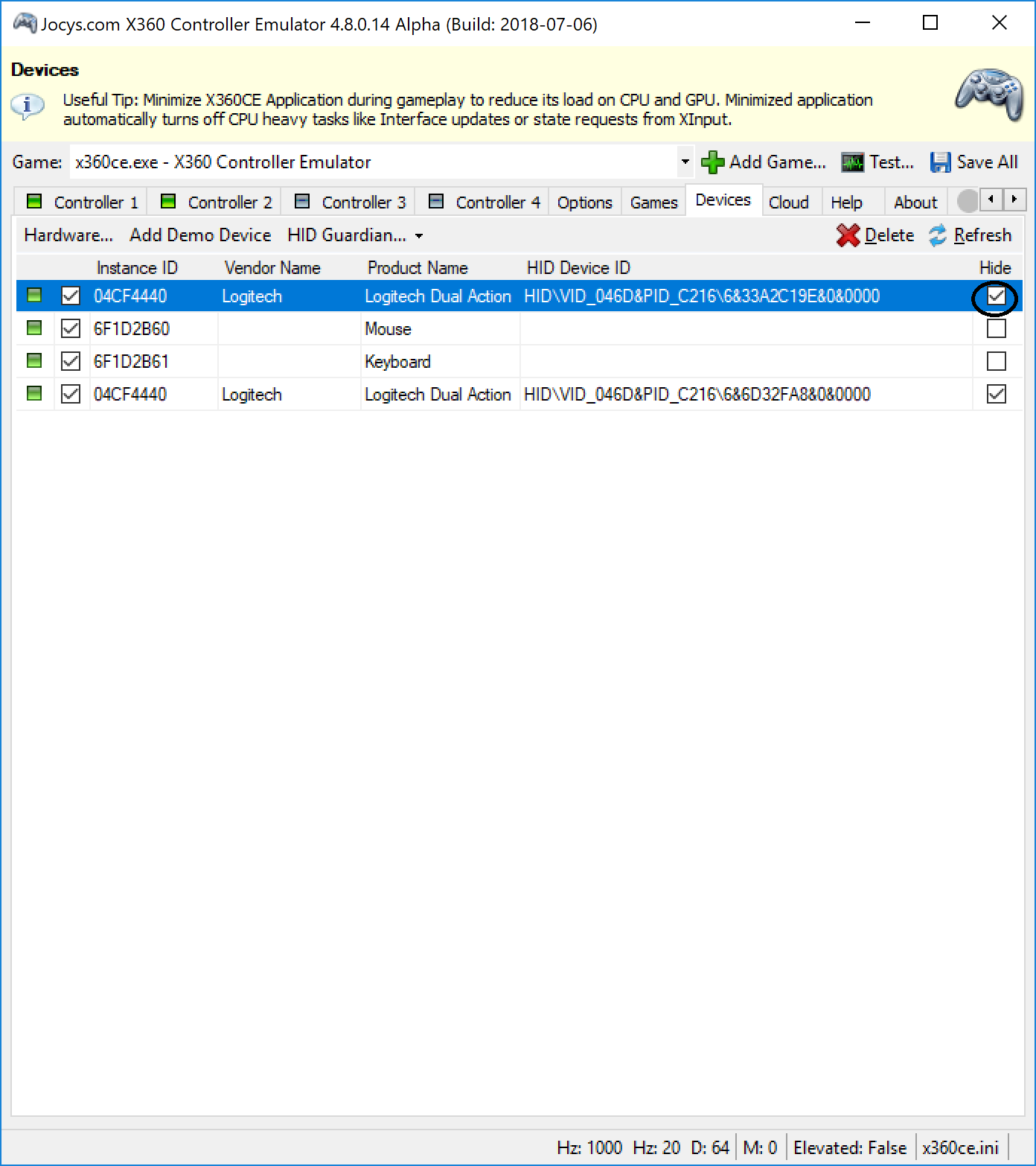Click the Elevated: False status bar entry
This screenshot has width=1036, height=1166.
coord(850,1147)
